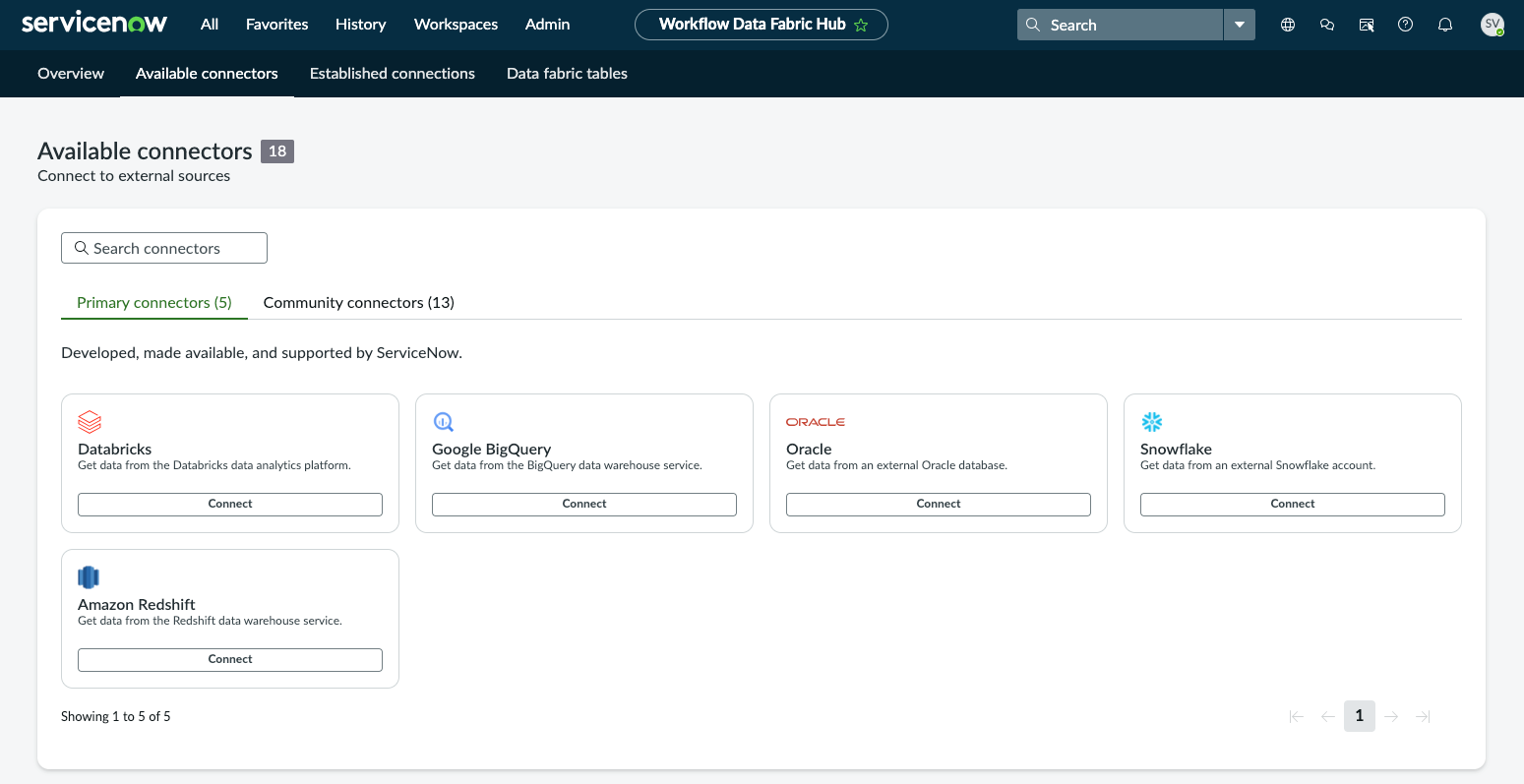Click 'Get data from an external Snowflake account.'
The image size is (1524, 784).
(x=1257, y=465)
